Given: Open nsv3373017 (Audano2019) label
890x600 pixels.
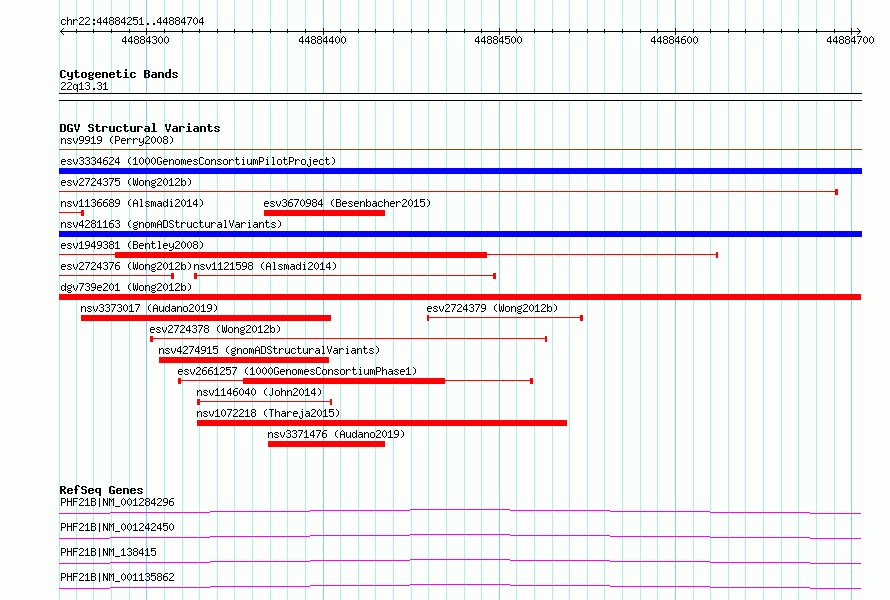Looking at the screenshot, I should coord(149,308).
